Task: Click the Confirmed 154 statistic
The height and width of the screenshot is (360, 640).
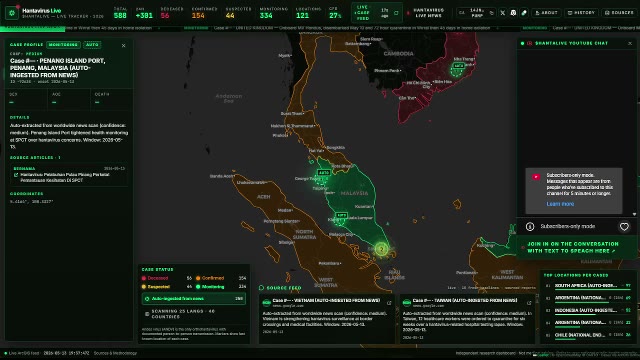Action: click(x=204, y=13)
